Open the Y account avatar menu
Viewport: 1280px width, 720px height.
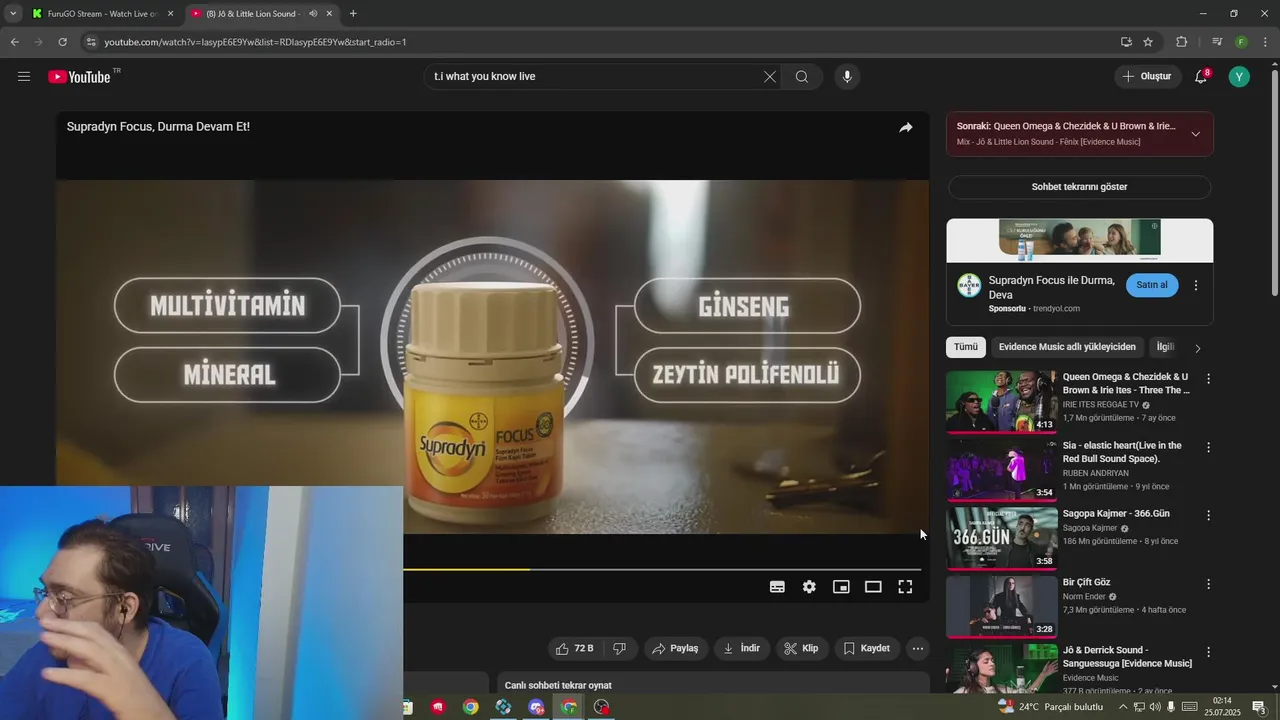(1239, 77)
